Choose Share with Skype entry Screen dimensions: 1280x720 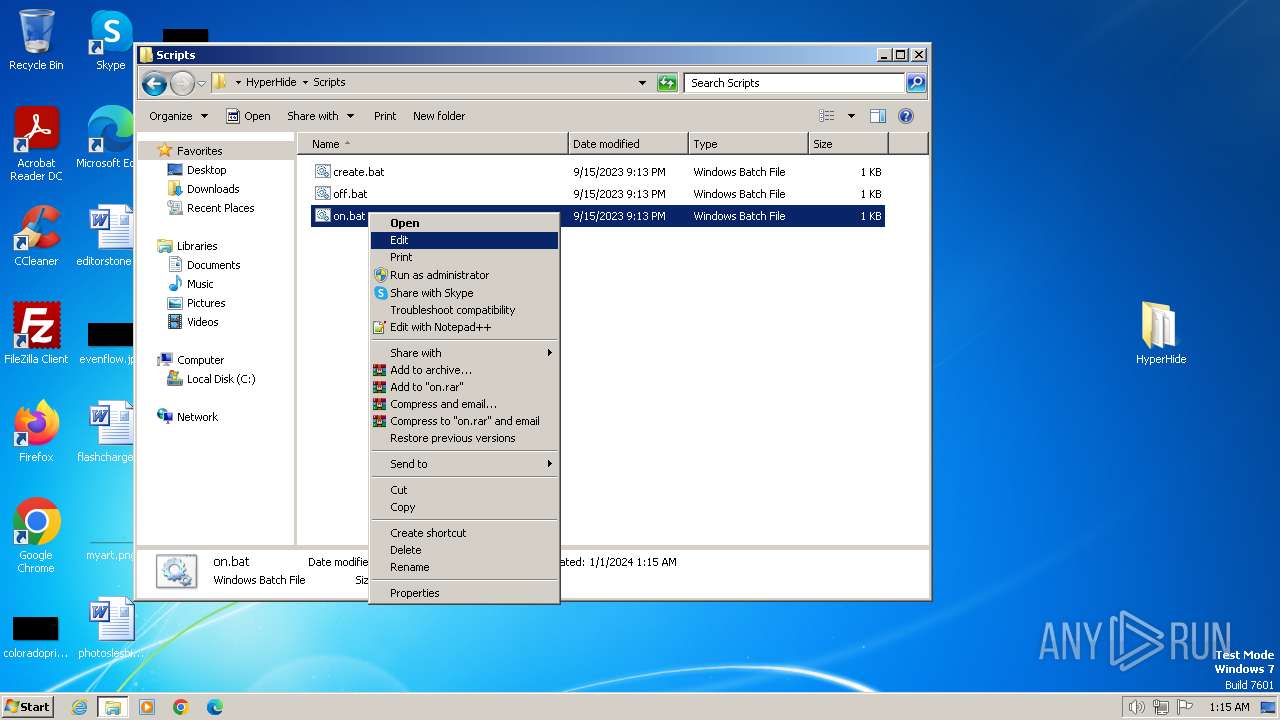click(x=464, y=293)
